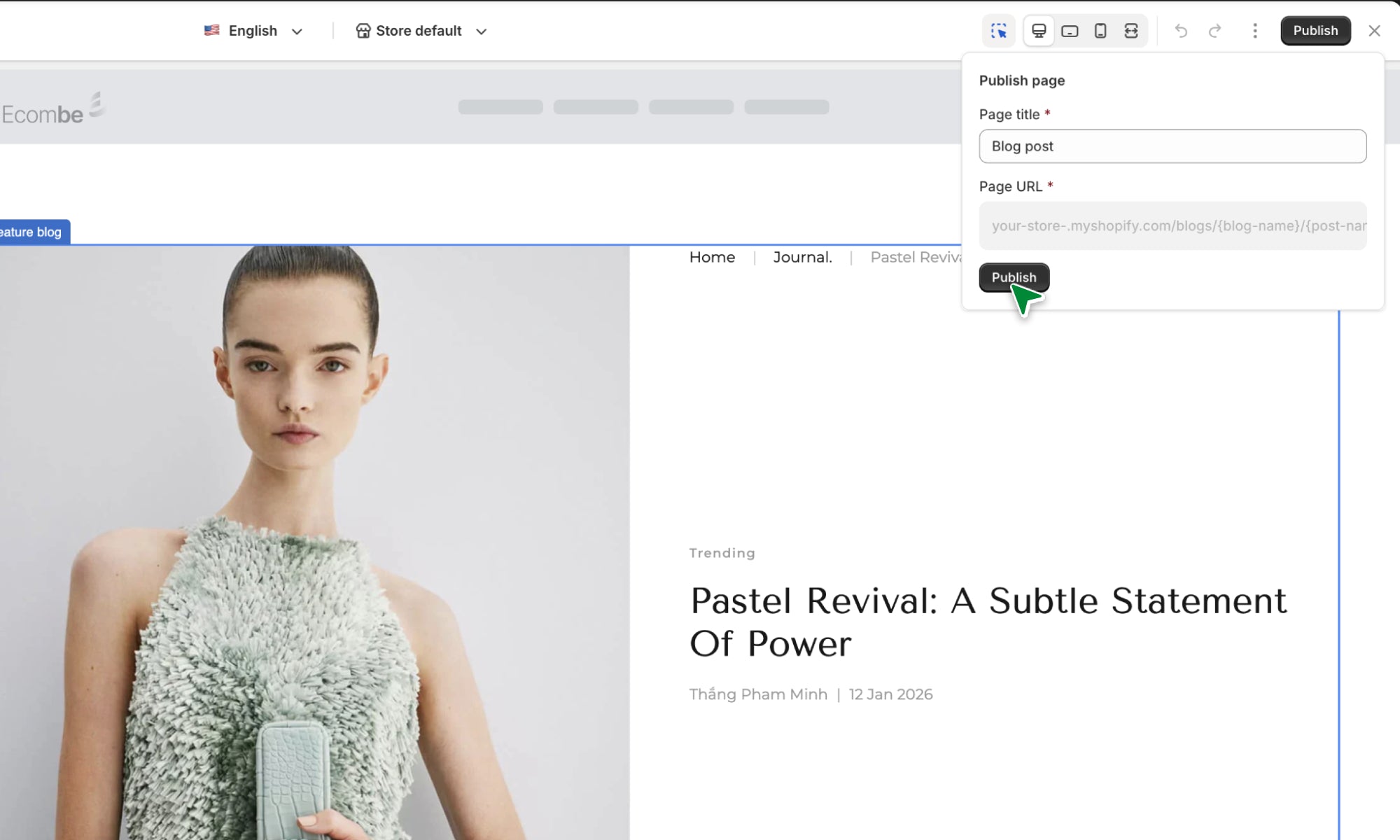Screen dimensions: 1400x840
Task: Click Publish inside the Publish page panel
Action: coord(1014,277)
